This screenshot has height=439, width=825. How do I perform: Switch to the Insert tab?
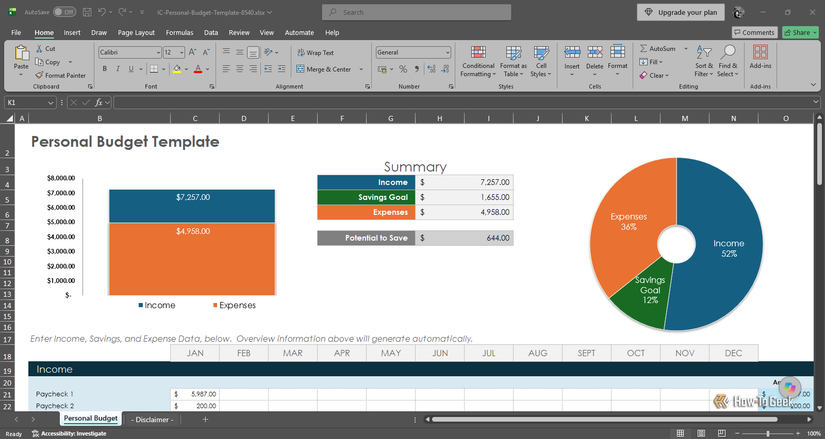(x=72, y=32)
